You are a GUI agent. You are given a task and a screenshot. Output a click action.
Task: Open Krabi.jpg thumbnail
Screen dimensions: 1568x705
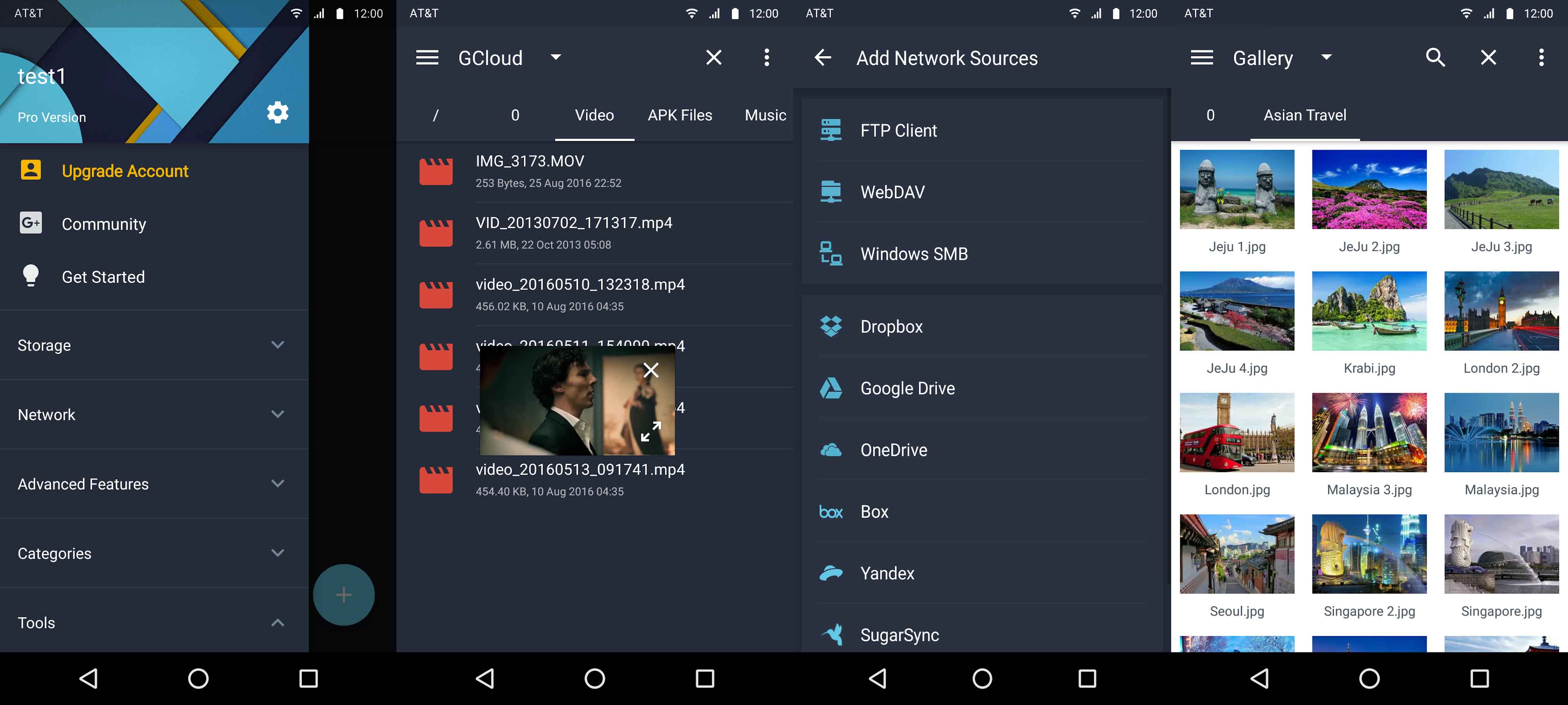pos(1369,311)
